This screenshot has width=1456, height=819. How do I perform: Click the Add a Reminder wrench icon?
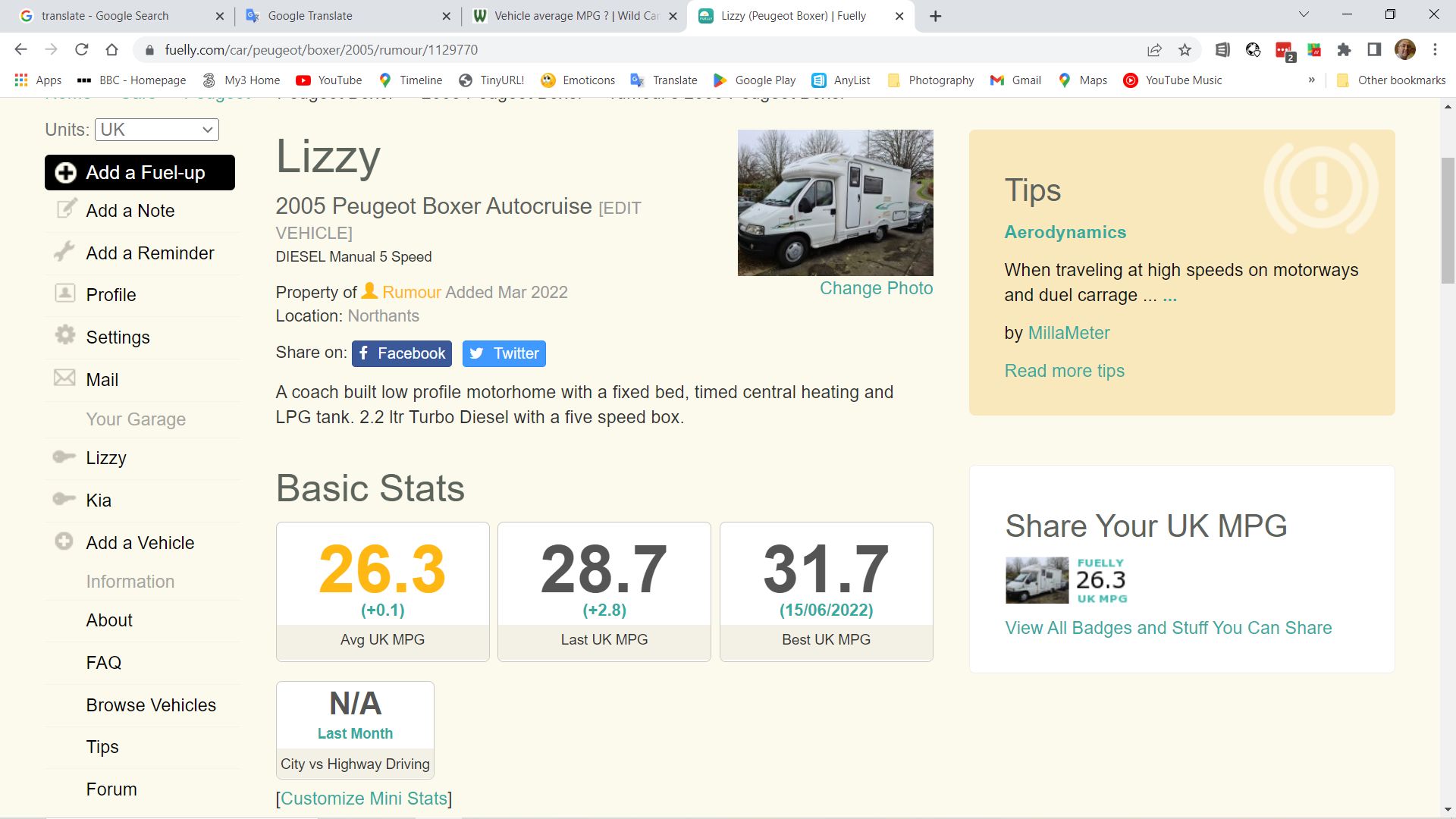point(64,251)
